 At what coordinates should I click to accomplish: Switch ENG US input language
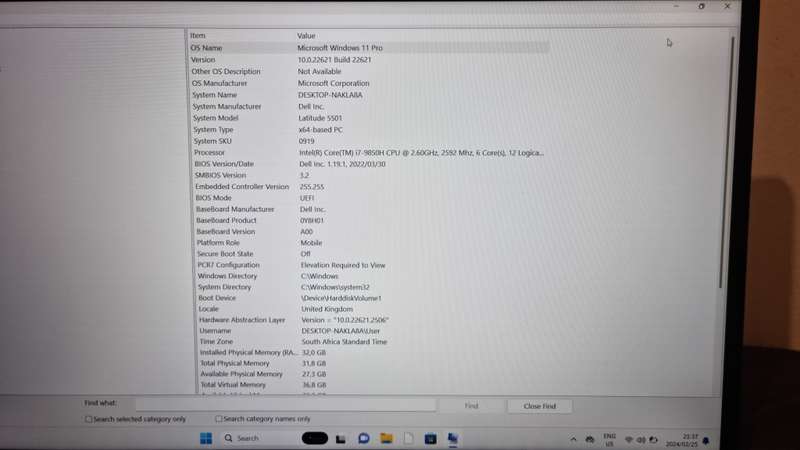(x=609, y=440)
